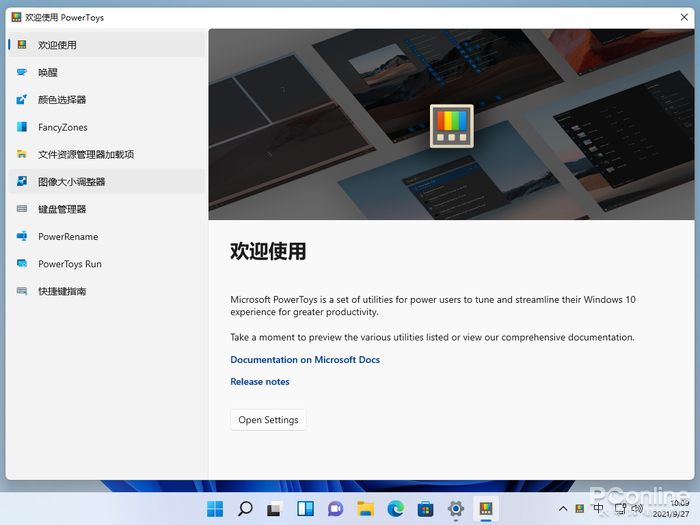This screenshot has width=700, height=525.
Task: Open the 欢迎使用 page
Action: click(x=107, y=45)
